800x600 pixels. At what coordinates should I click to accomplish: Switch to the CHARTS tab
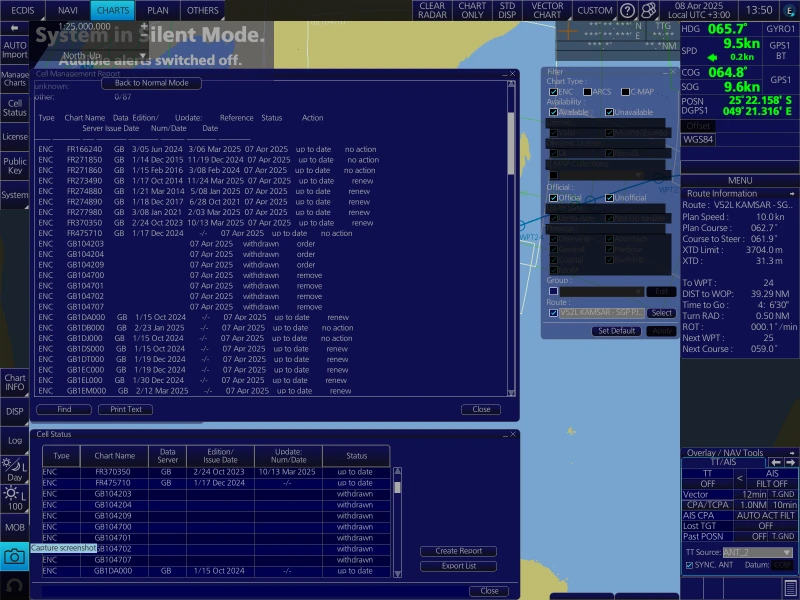point(113,10)
